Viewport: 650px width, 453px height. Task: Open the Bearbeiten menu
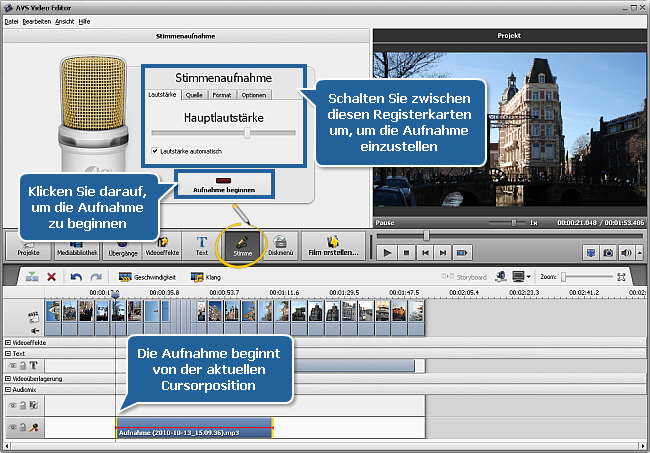(37, 21)
